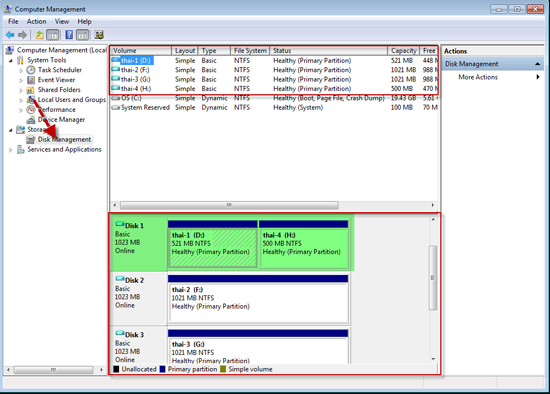
Task: Select Local Users and Groups
Action: [72, 100]
